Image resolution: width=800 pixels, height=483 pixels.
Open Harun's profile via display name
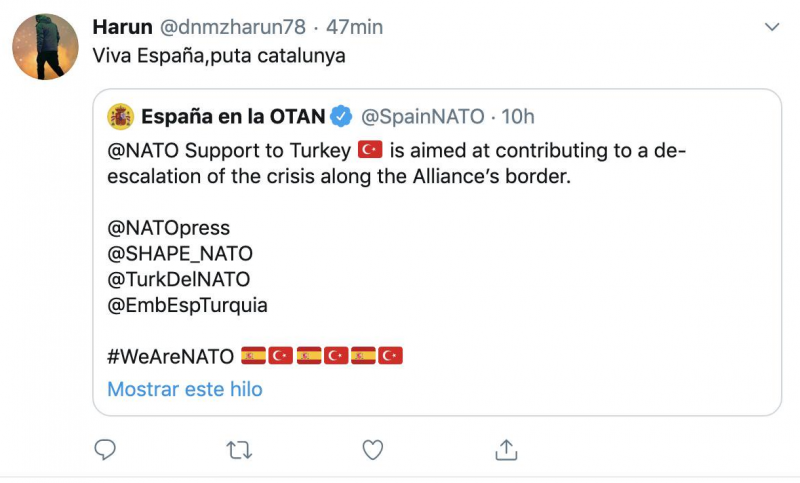point(121,26)
